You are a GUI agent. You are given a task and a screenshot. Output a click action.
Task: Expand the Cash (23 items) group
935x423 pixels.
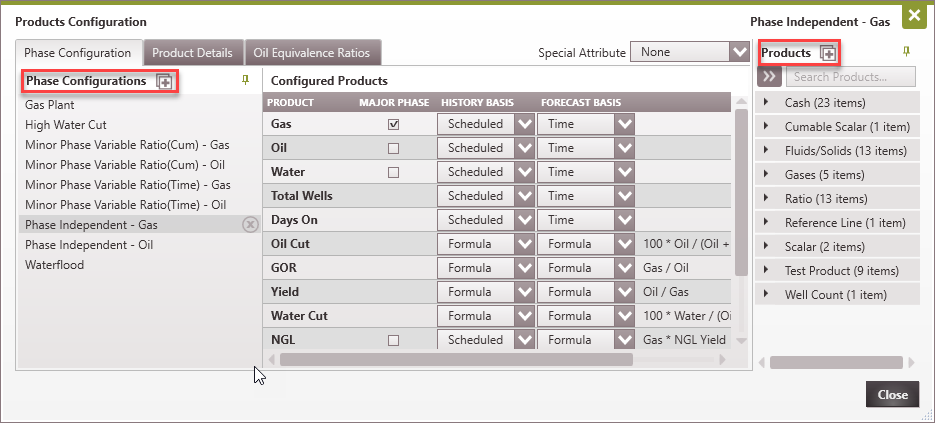pyautogui.click(x=765, y=103)
